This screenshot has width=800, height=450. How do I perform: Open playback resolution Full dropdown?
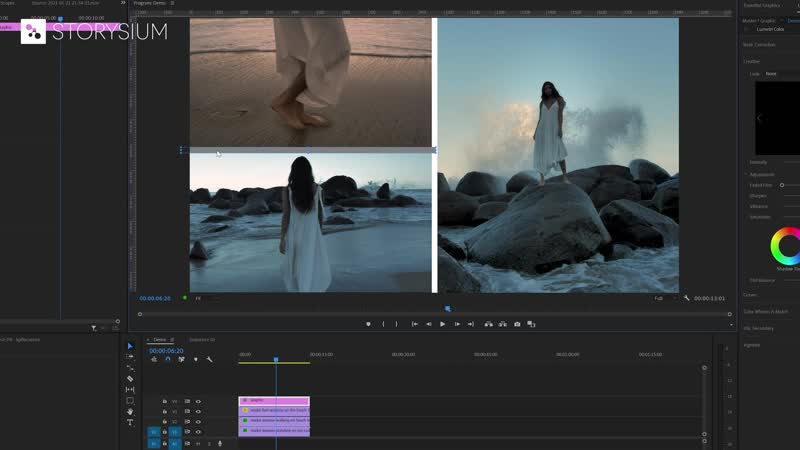[x=665, y=298]
